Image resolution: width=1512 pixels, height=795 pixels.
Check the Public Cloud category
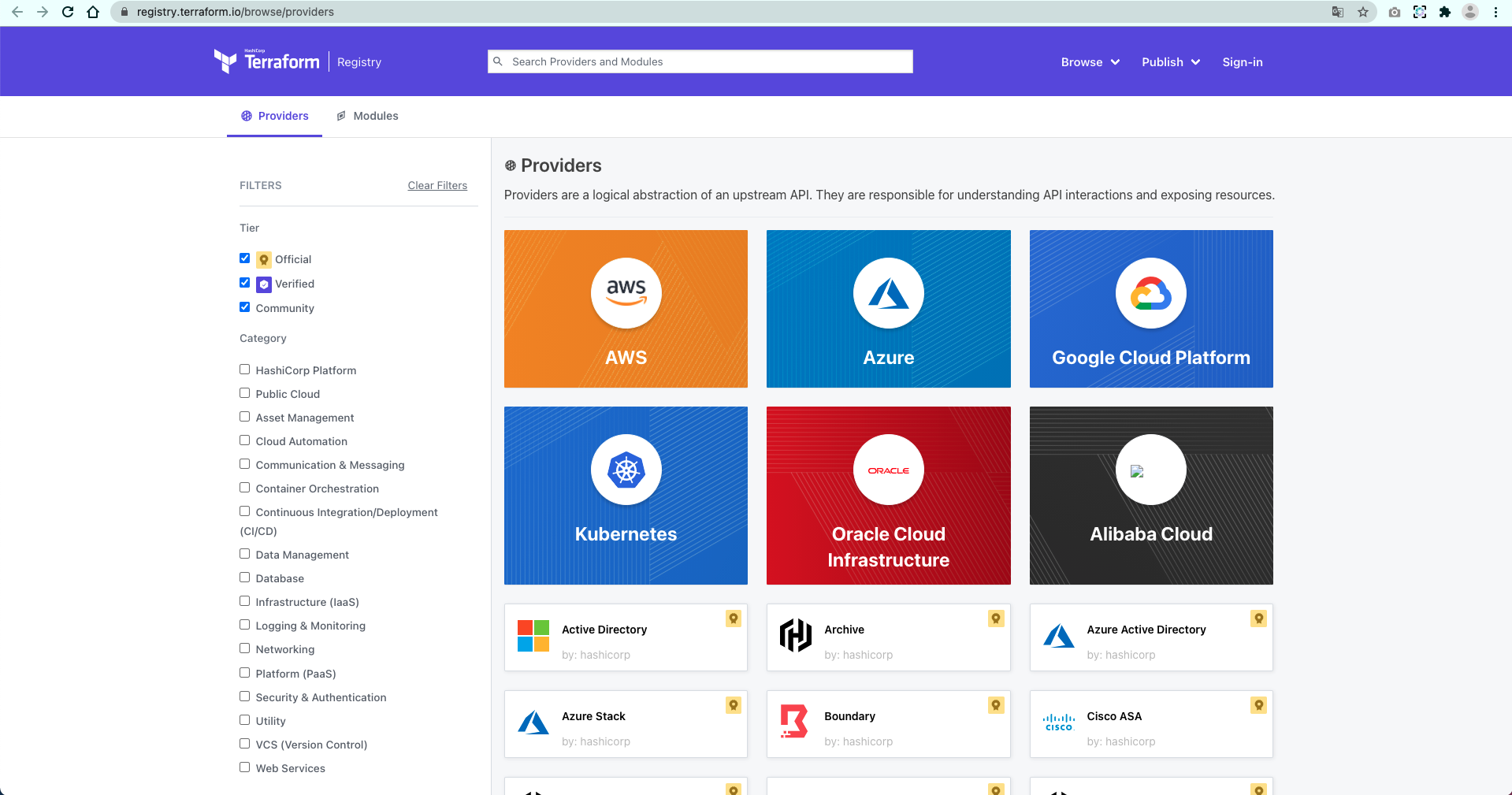coord(245,393)
